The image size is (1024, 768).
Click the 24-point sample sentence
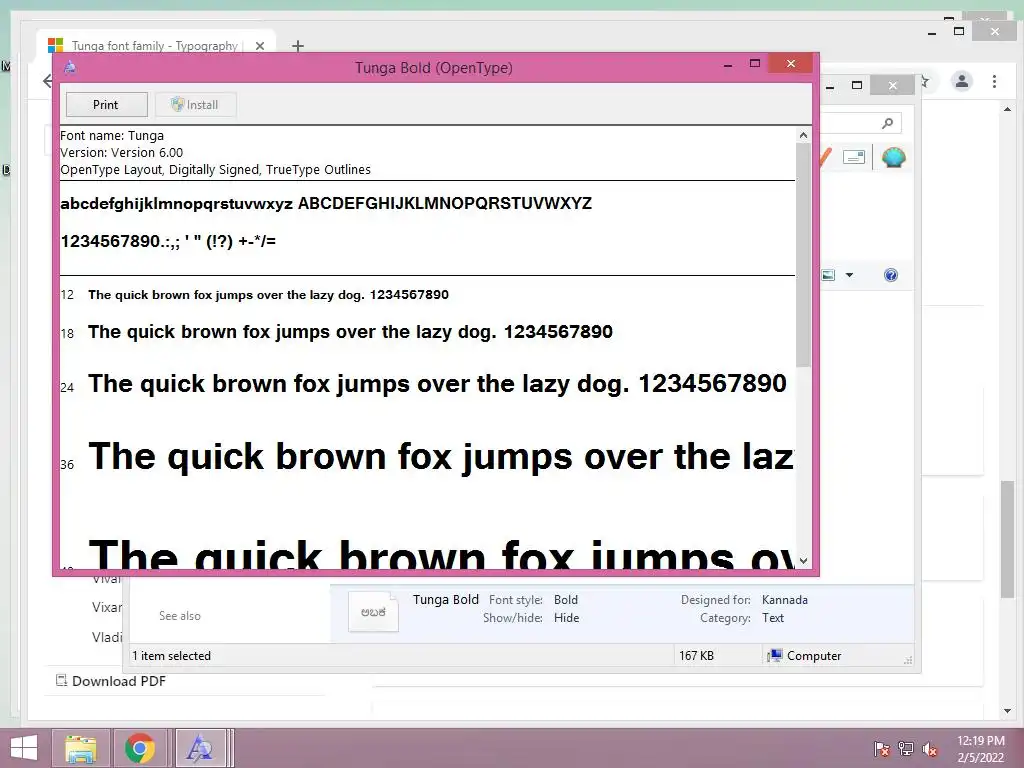pyautogui.click(x=437, y=384)
